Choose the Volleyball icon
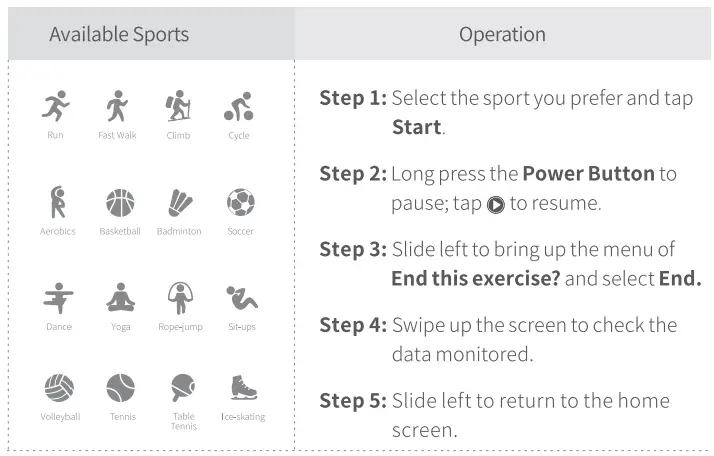Image resolution: width=714 pixels, height=456 pixels. pos(59,388)
